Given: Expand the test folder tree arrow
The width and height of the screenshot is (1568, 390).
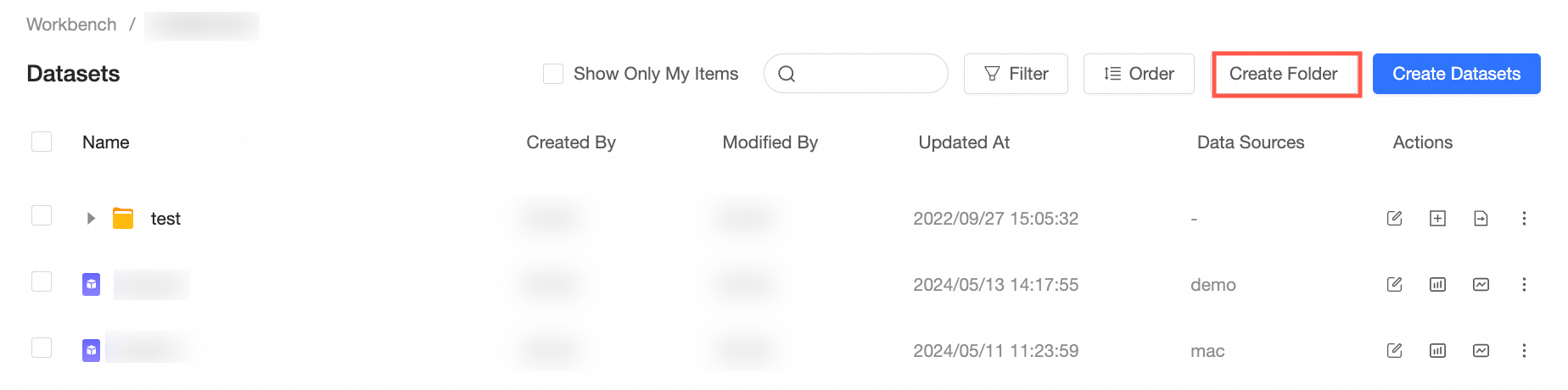Looking at the screenshot, I should 91,219.
